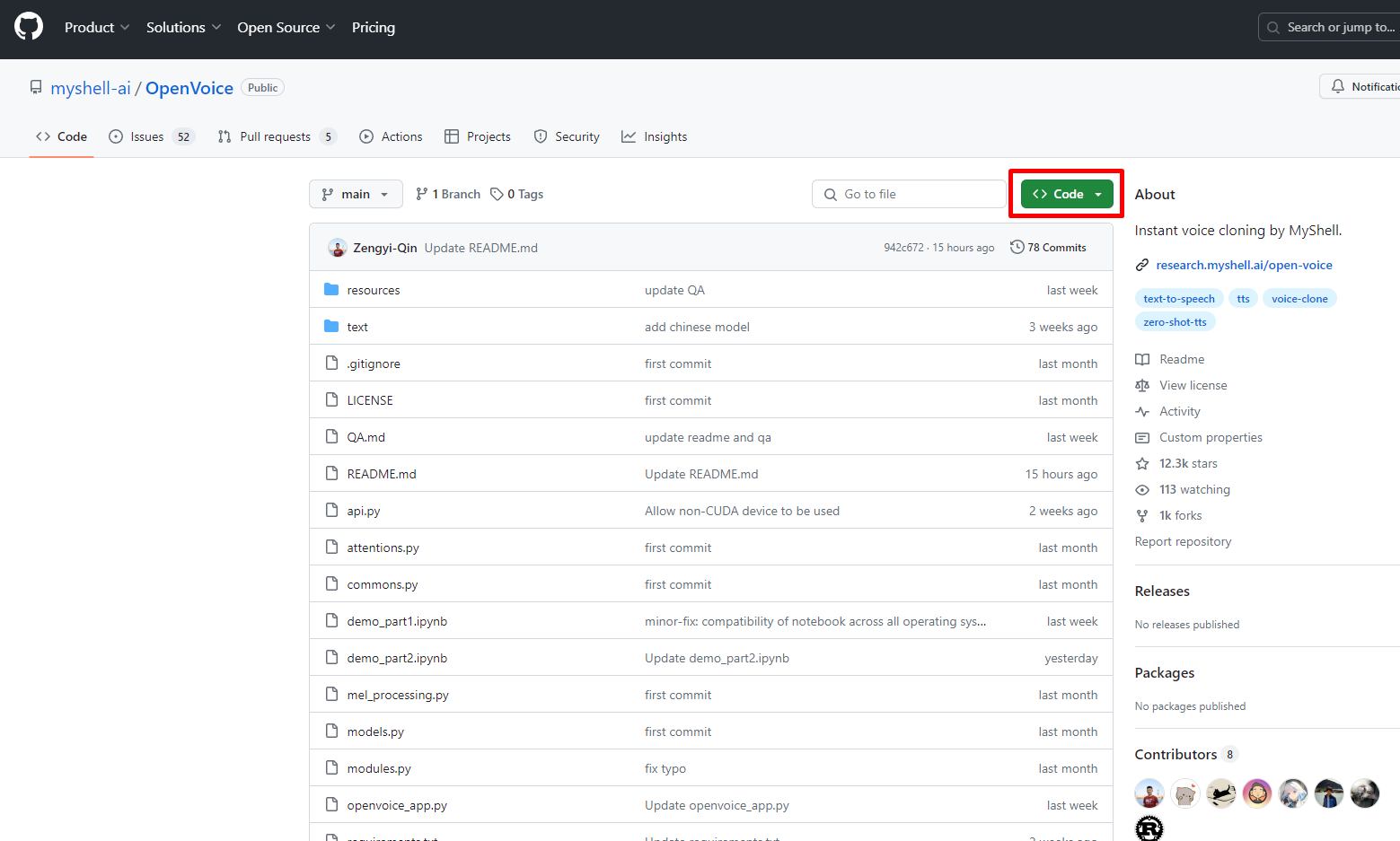Open modules.py file
The image size is (1400, 841).
tap(379, 768)
